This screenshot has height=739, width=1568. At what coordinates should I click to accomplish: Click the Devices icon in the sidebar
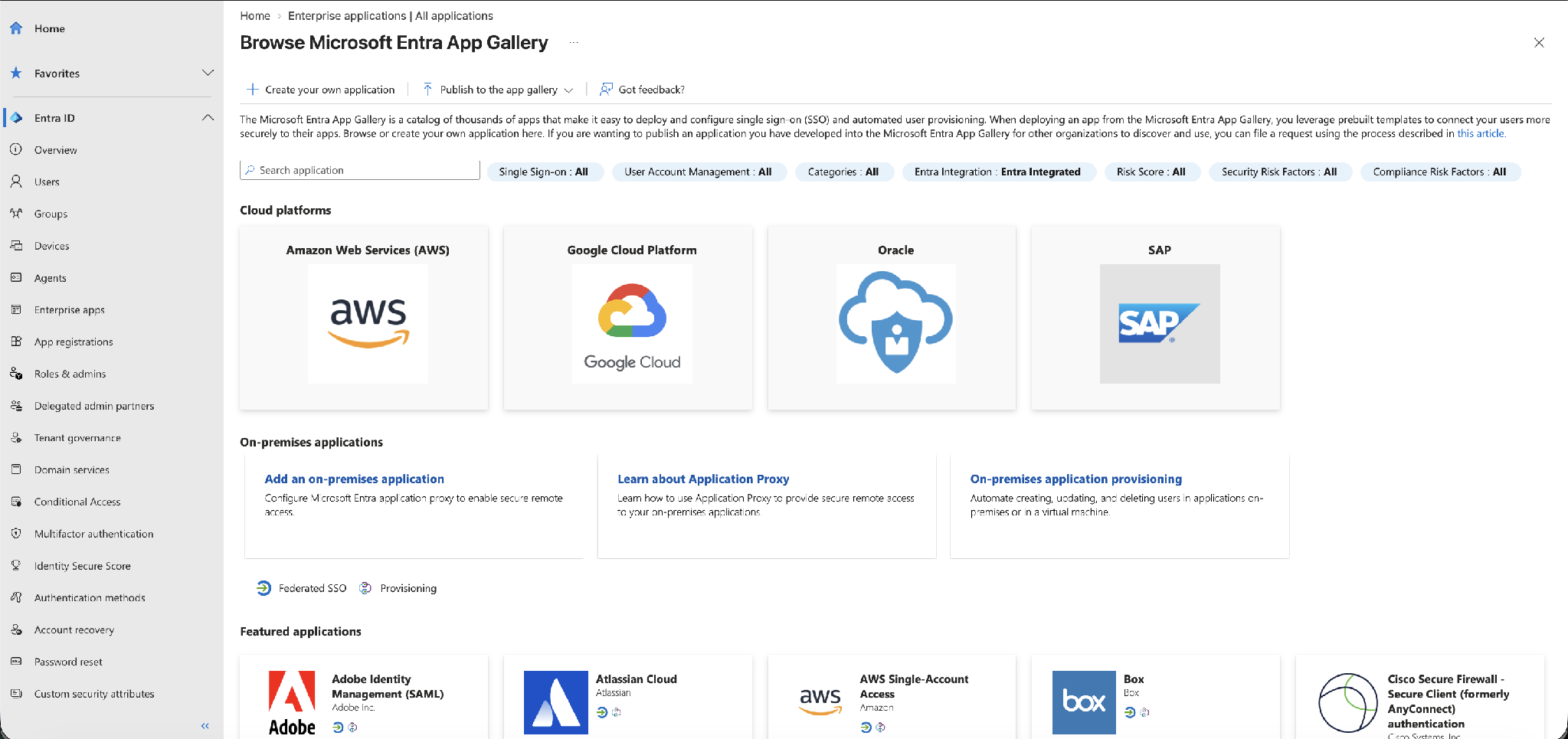[x=16, y=246]
